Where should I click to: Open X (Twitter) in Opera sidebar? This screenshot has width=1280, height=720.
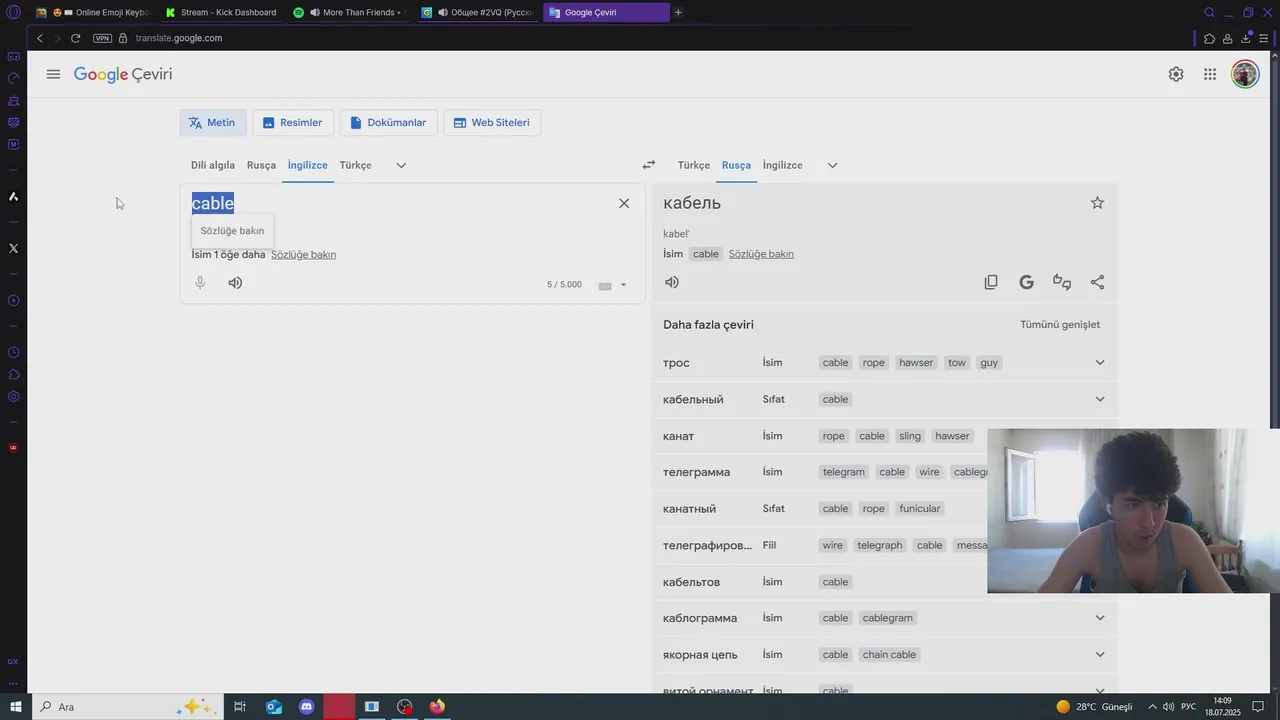[13, 248]
